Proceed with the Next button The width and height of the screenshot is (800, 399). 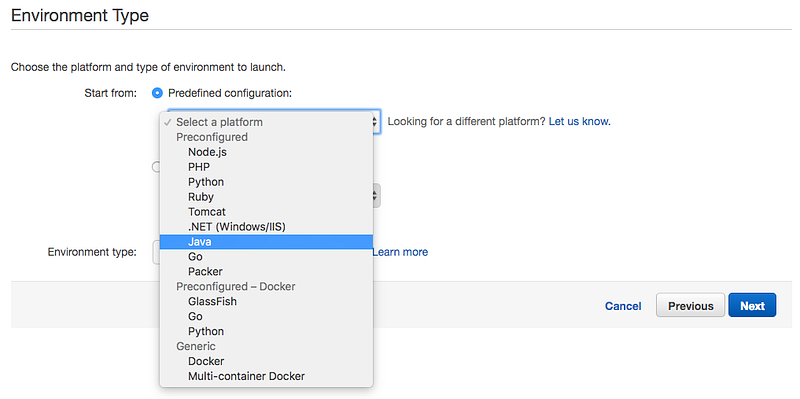coord(753,305)
